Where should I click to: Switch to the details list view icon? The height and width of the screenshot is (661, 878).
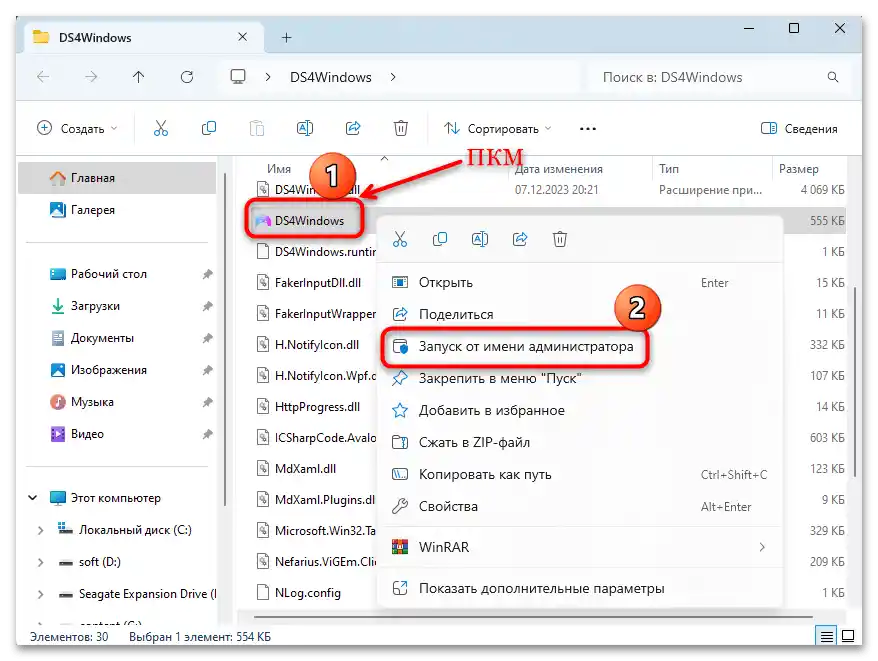tap(826, 636)
